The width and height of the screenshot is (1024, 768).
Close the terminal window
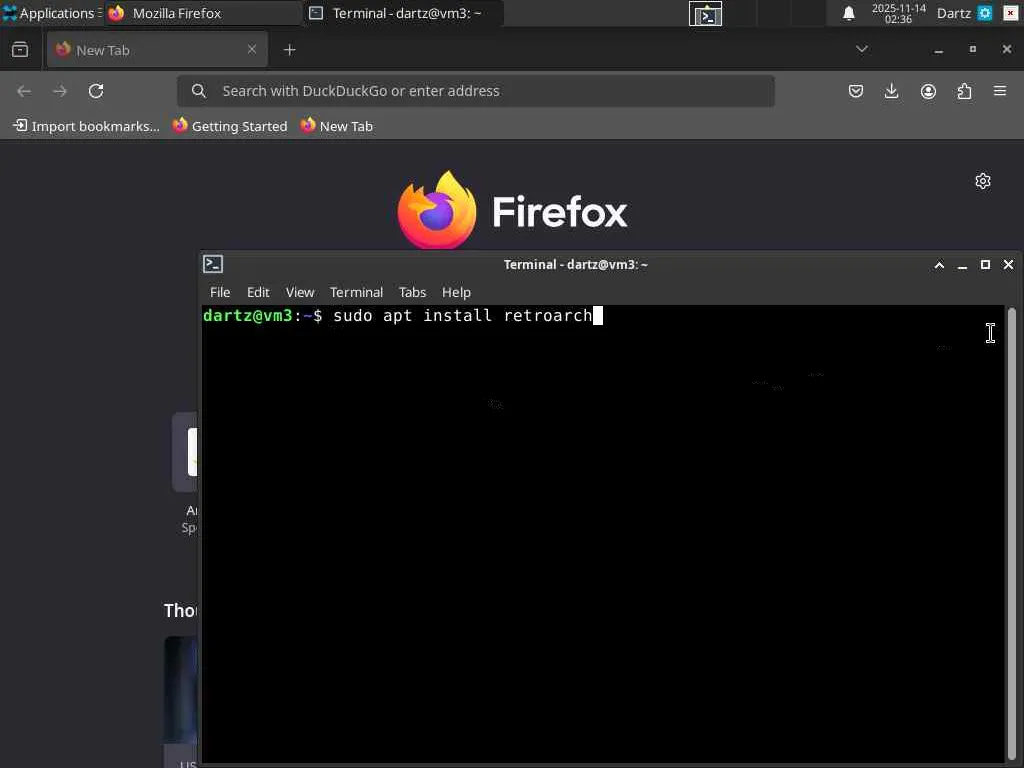point(1008,264)
